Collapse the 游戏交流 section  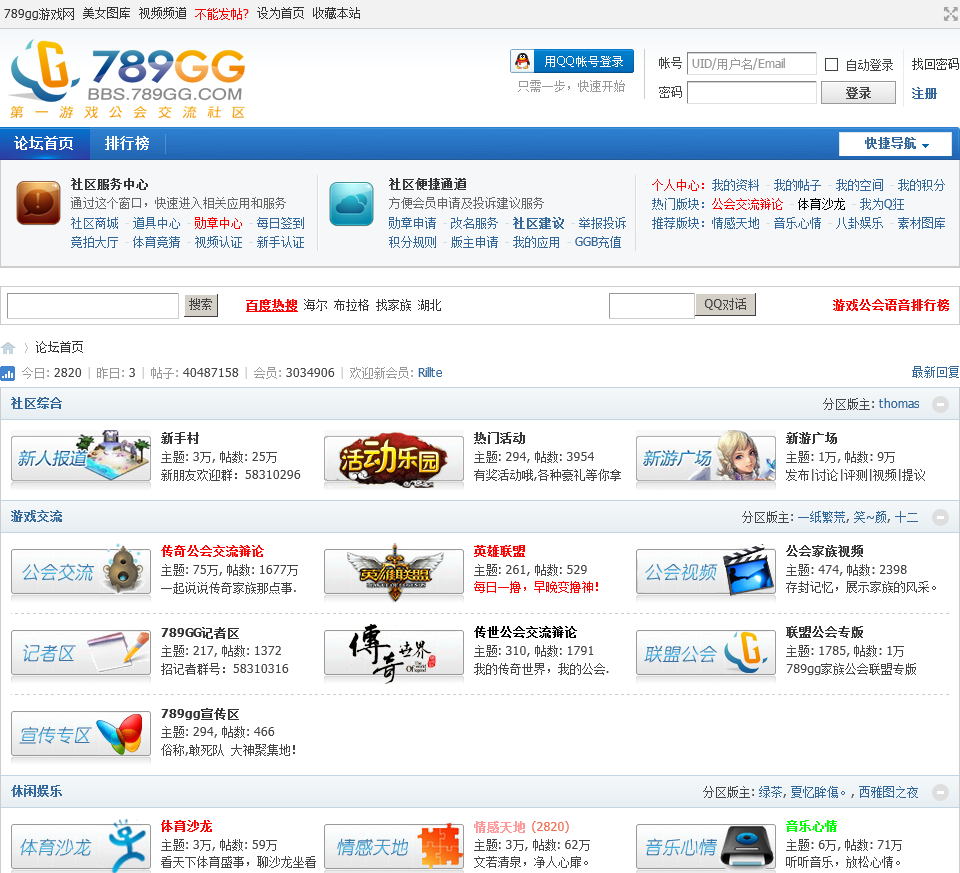940,517
